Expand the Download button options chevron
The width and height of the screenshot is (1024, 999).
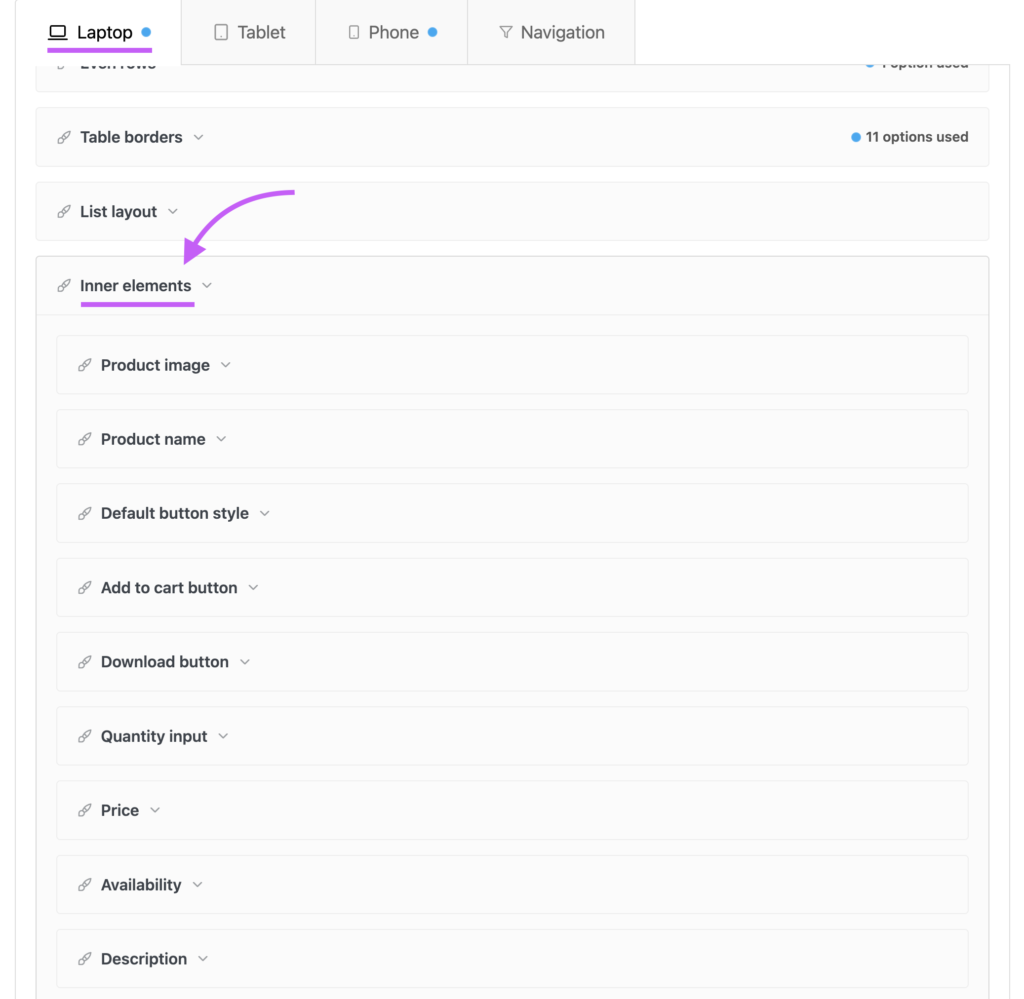pyautogui.click(x=245, y=661)
